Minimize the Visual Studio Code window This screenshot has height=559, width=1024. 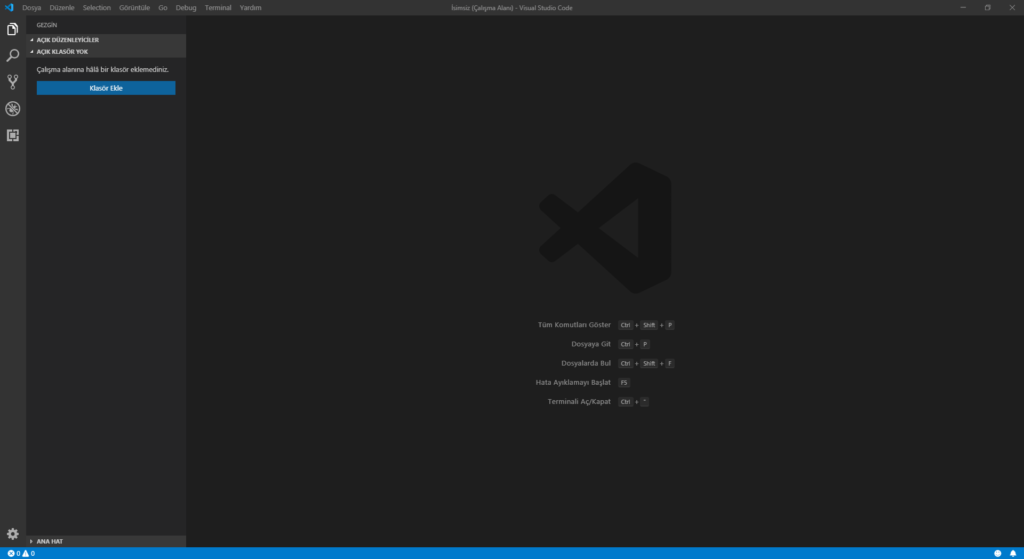(x=963, y=8)
